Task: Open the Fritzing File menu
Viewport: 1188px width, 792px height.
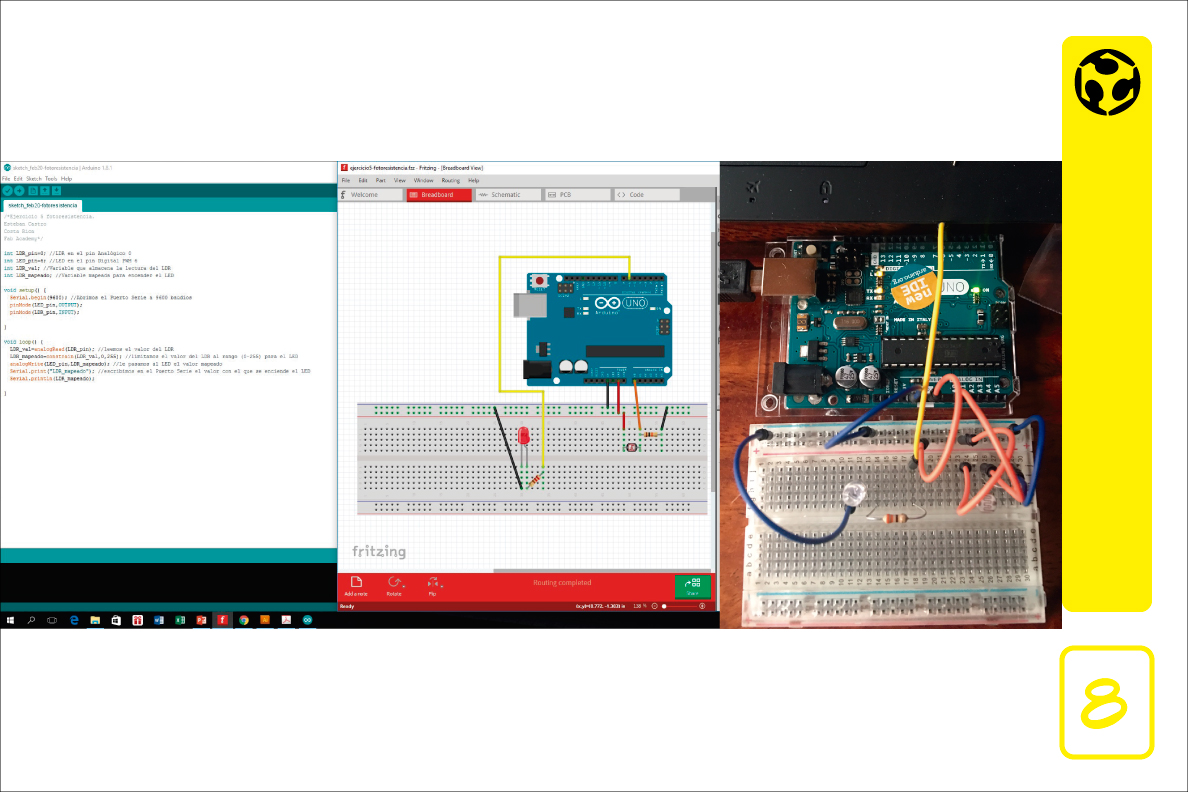Action: [345, 180]
